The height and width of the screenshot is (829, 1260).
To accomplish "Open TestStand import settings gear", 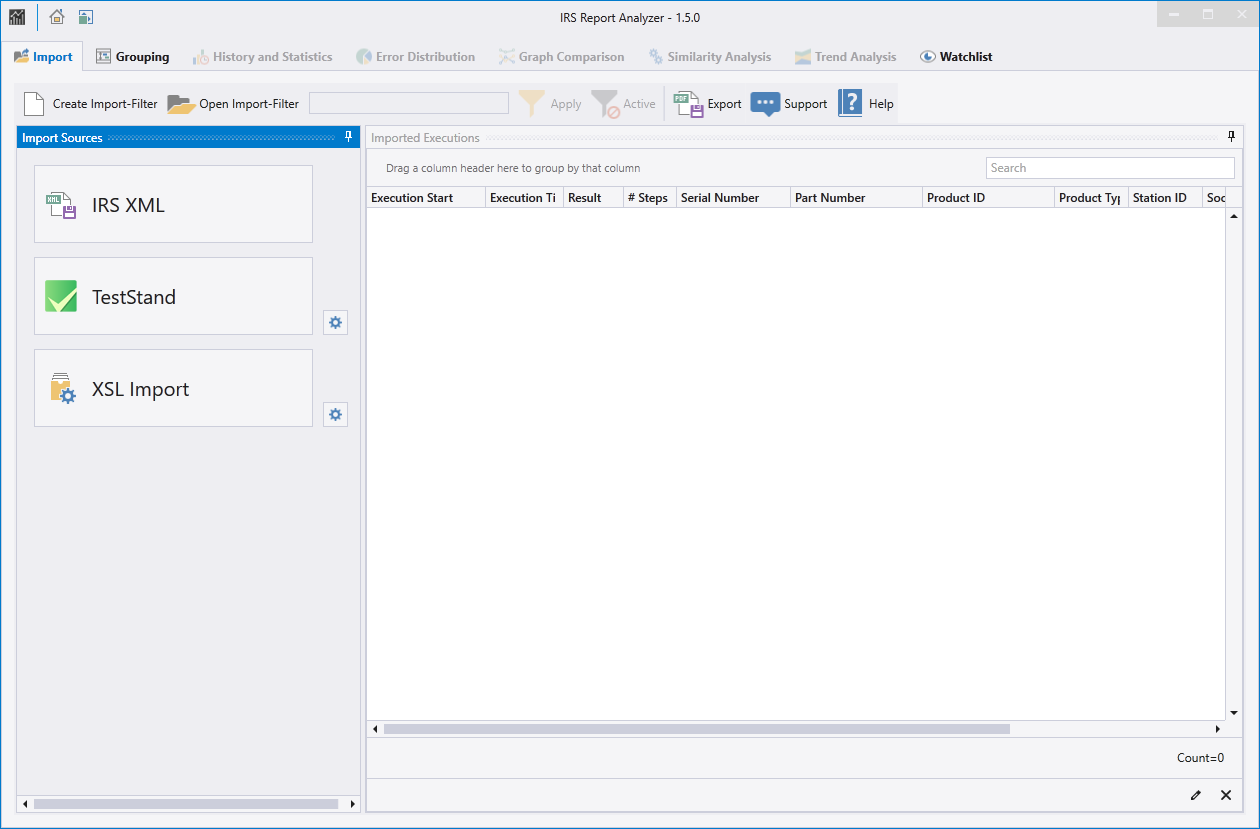I will 336,322.
